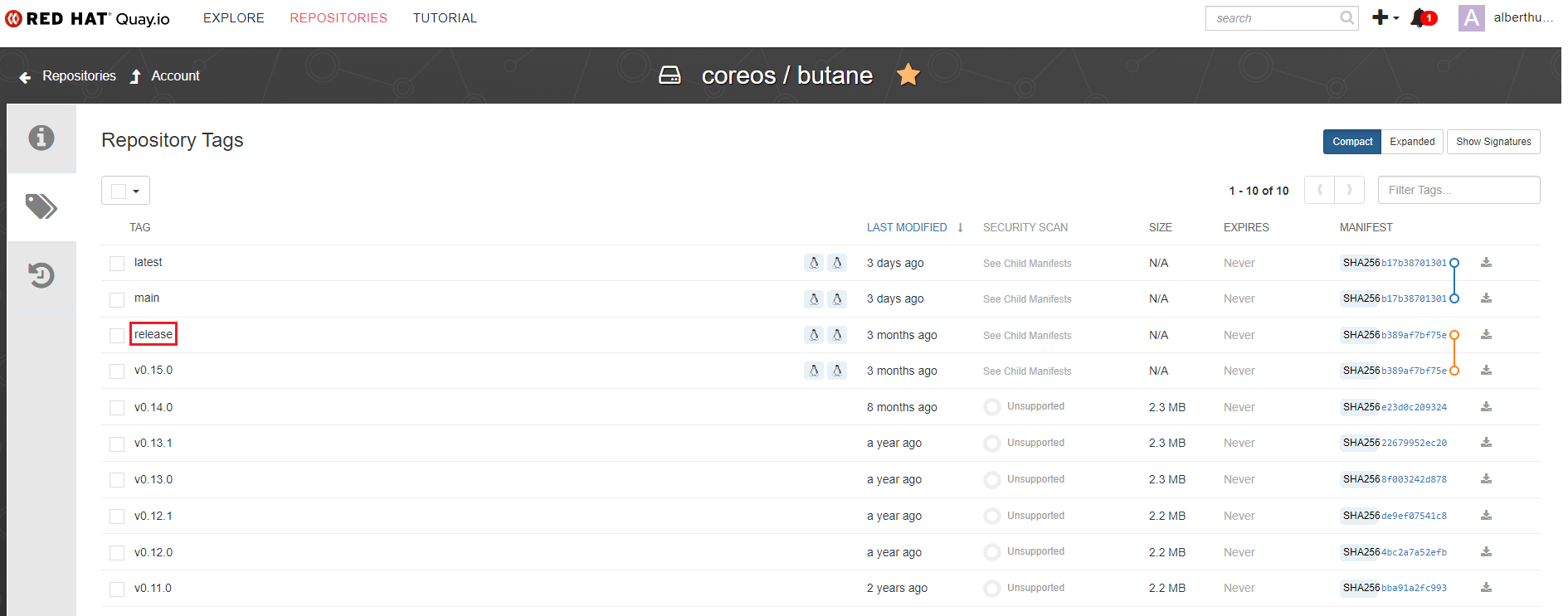Viewport: 1568px width, 616px height.
Task: Open the select-all tags dropdown
Action: point(125,191)
